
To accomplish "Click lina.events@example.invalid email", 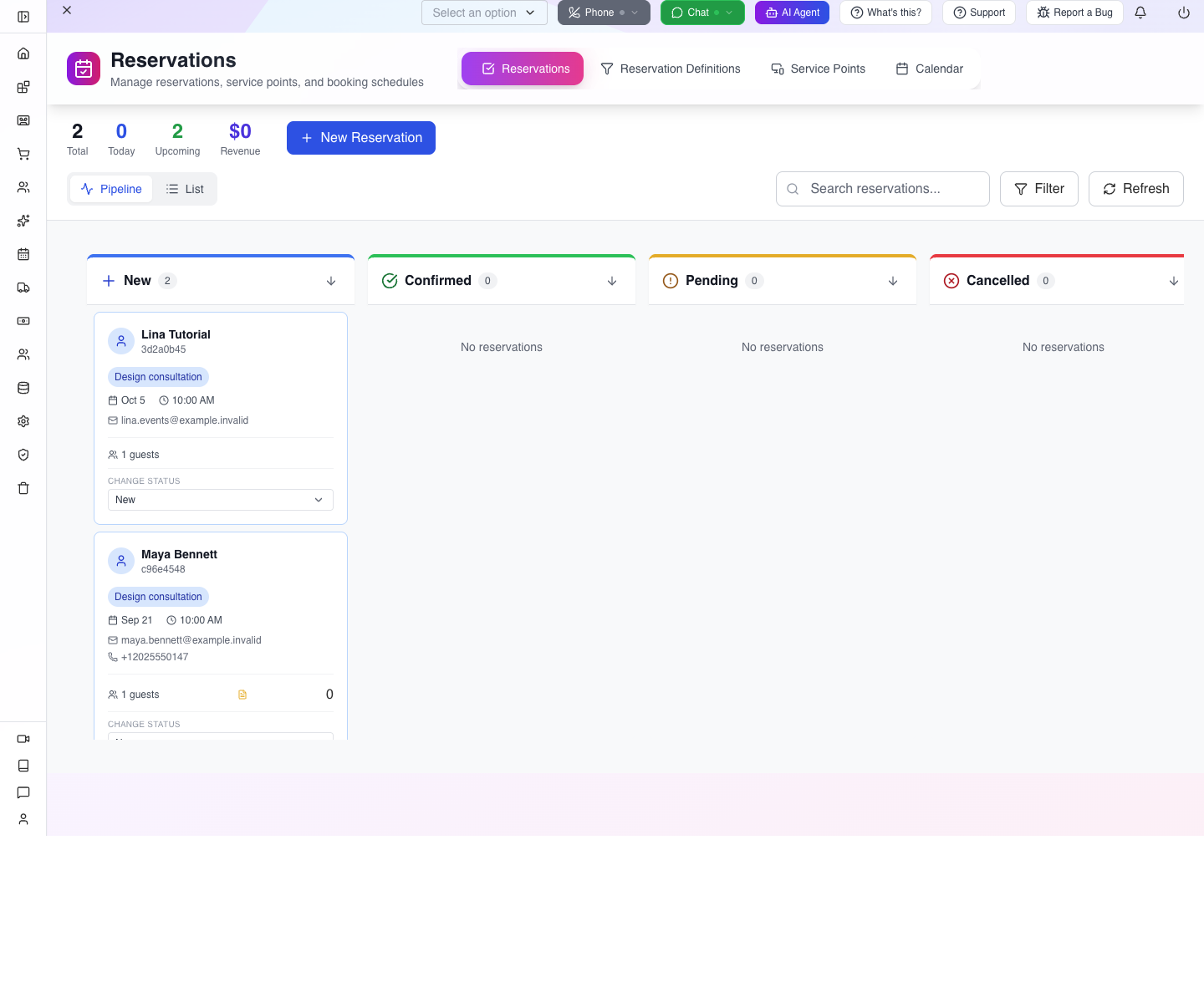I will click(x=184, y=420).
